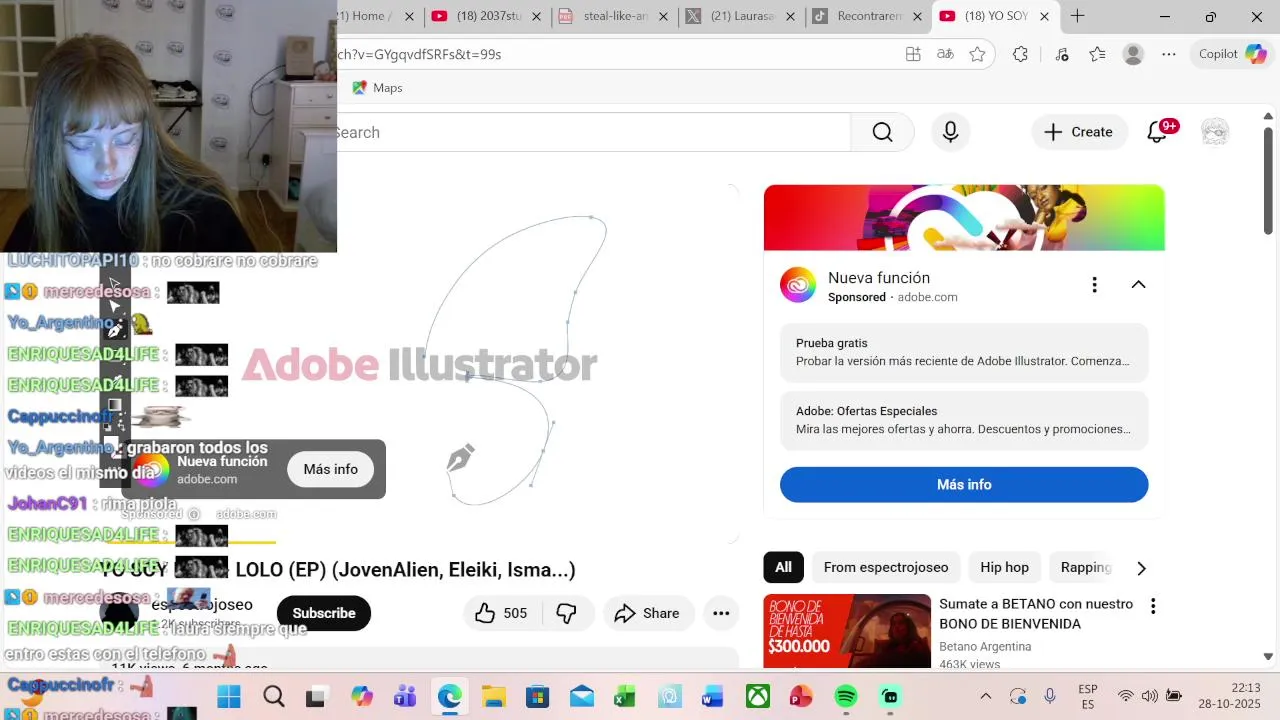Open the Xbox app in the taskbar
The image size is (1280, 720).
(x=758, y=697)
